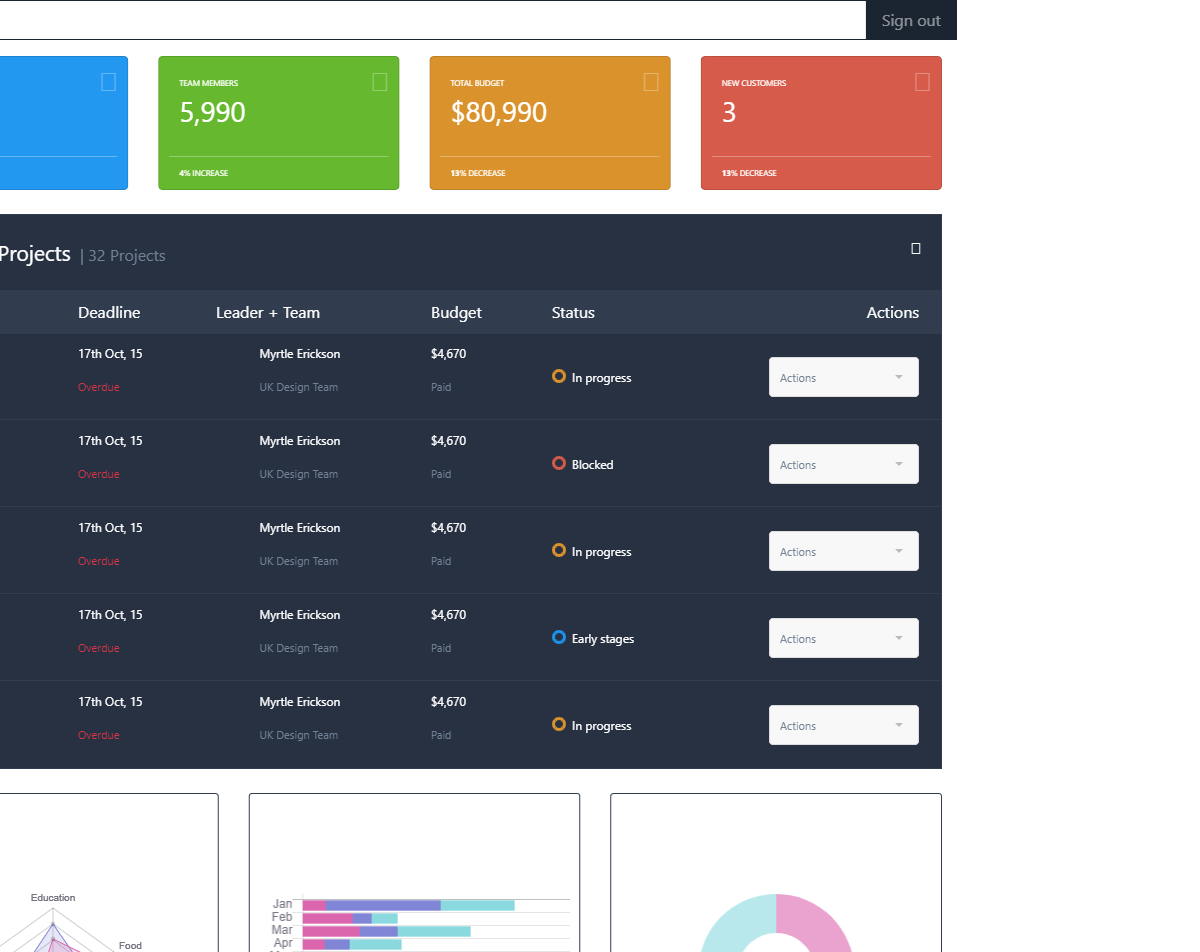Click the In progress status circle in the first row
1200x952 pixels.
pyautogui.click(x=559, y=376)
